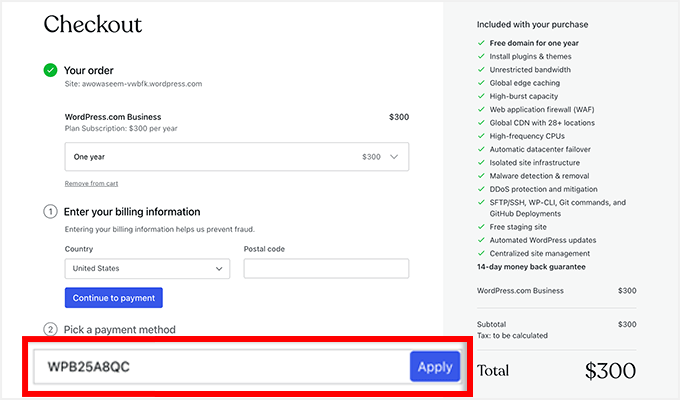Screen dimensions: 680x400
Task: Focus the Postal code input field
Action: 326,269
